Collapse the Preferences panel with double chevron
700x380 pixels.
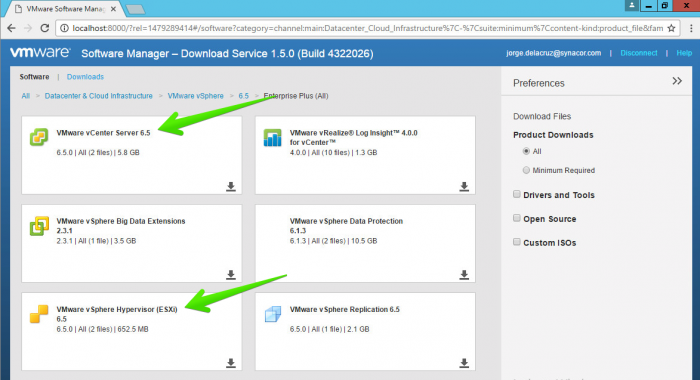pyautogui.click(x=677, y=81)
